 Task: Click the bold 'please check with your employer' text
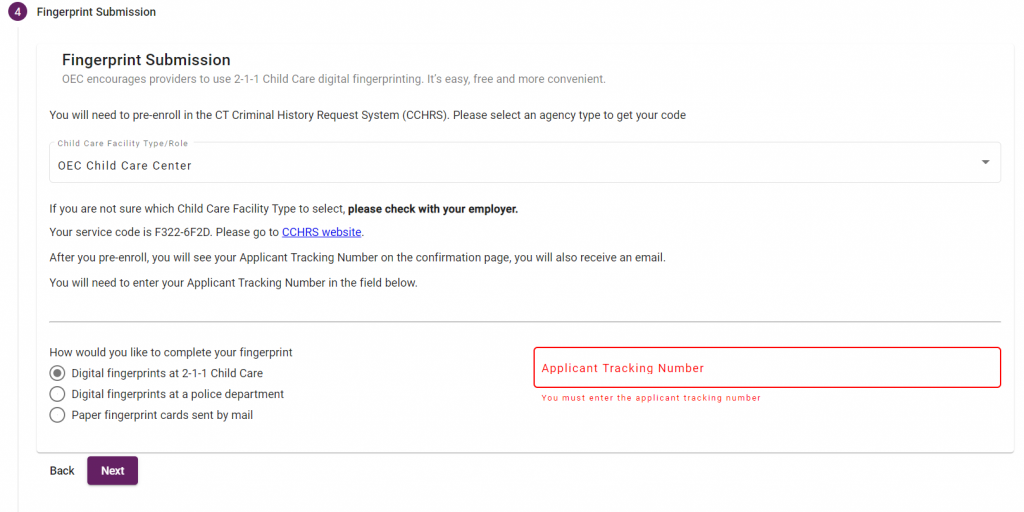click(x=432, y=210)
